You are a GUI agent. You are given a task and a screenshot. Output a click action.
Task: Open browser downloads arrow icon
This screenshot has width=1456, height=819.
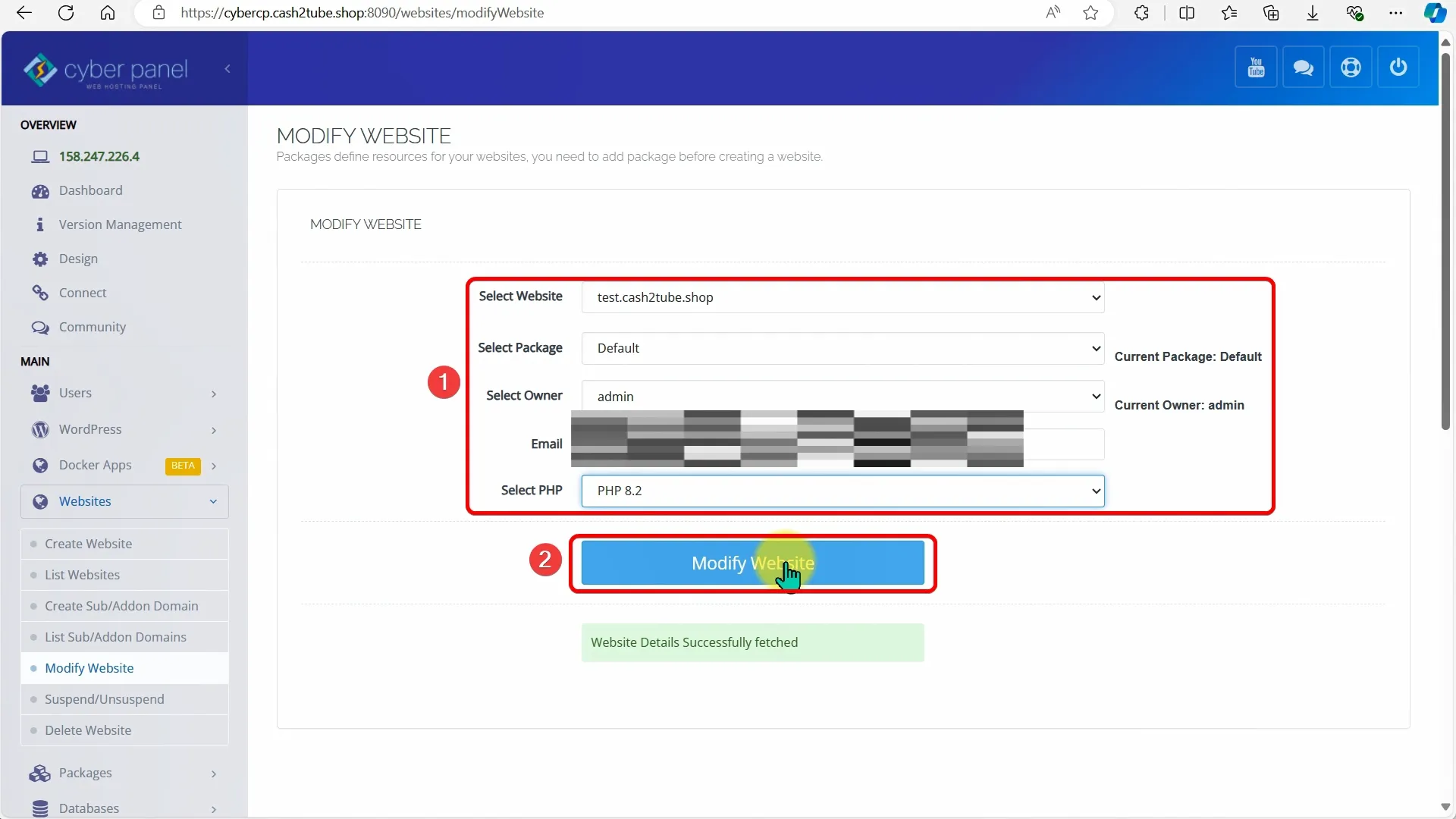click(1313, 13)
